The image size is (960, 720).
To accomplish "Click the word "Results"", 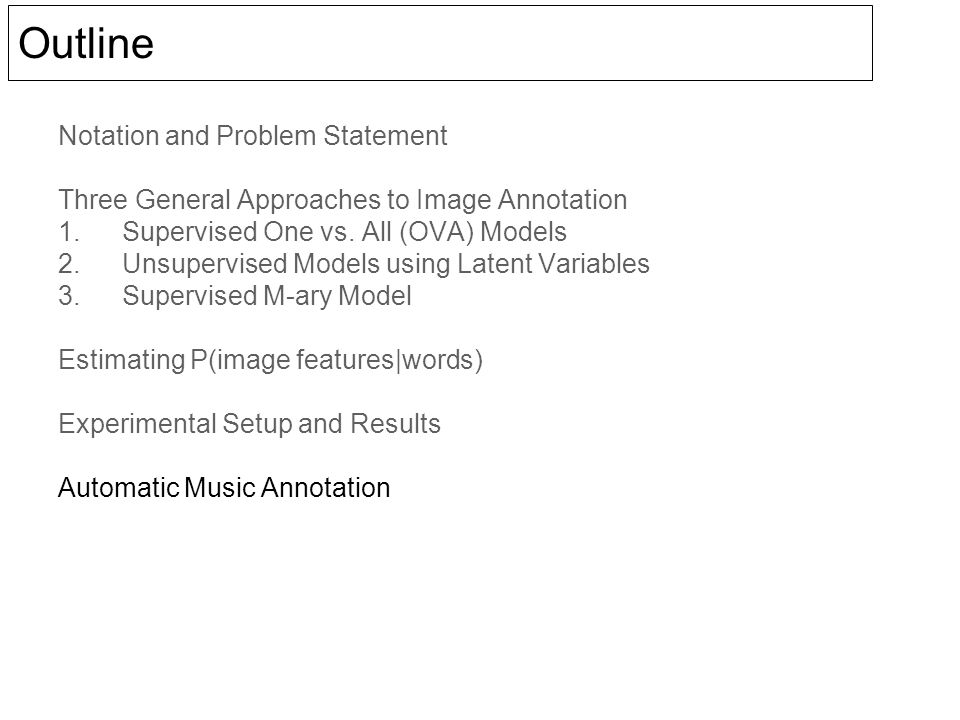I will 396,424.
